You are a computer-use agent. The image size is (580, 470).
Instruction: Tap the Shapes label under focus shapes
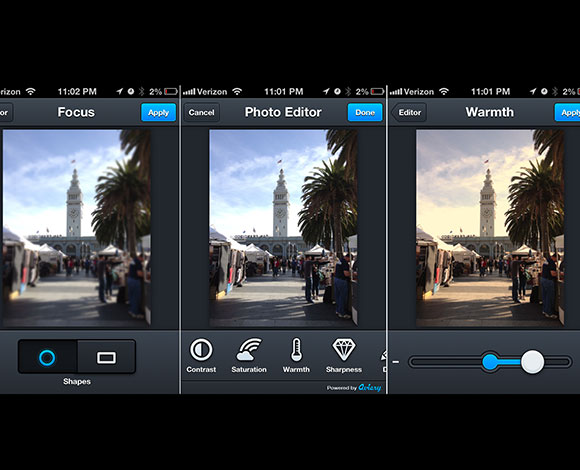click(x=77, y=381)
